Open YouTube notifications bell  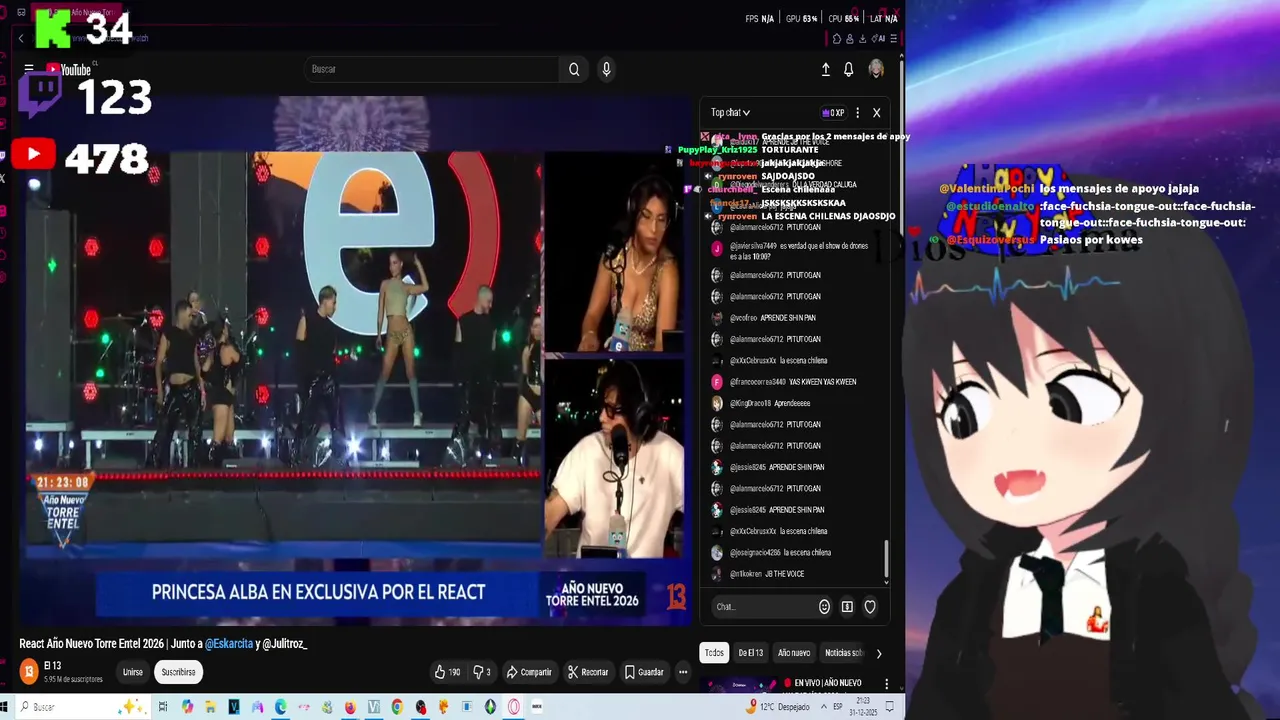(849, 69)
